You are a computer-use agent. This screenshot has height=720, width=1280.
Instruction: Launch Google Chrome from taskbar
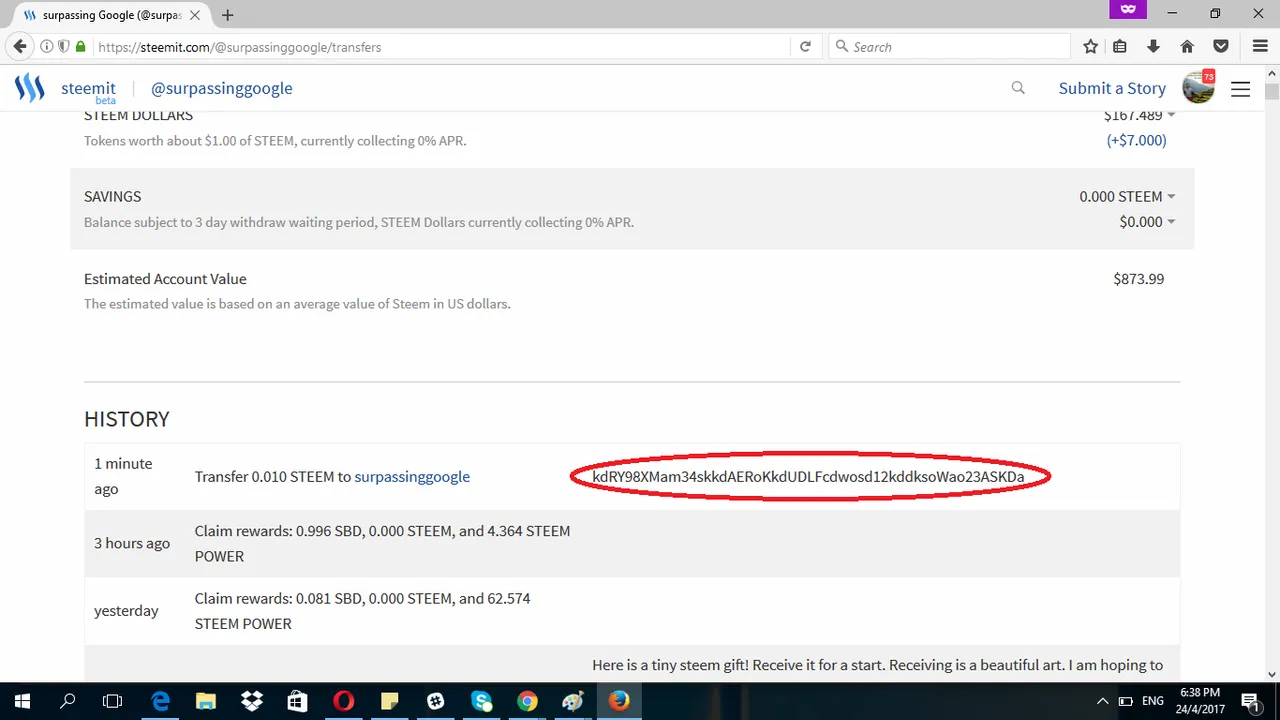coord(527,701)
